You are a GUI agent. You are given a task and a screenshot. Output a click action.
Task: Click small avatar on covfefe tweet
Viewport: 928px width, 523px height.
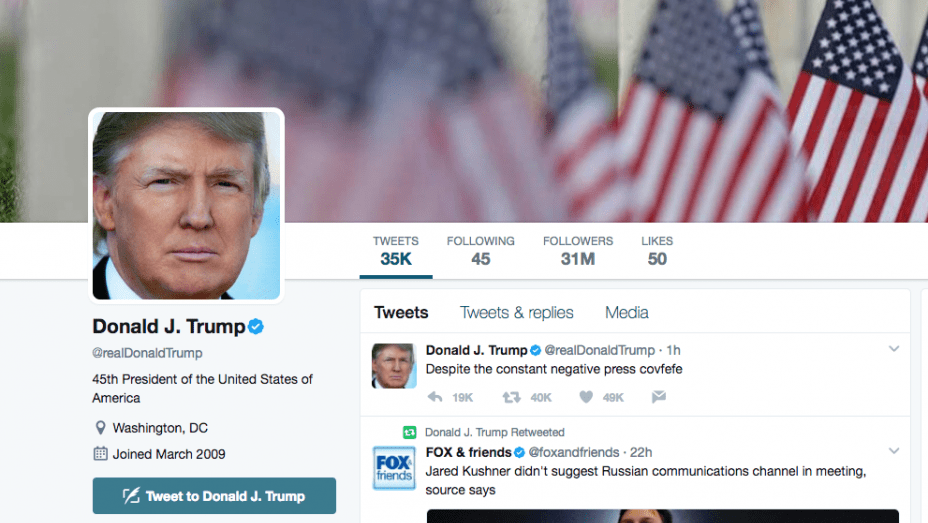pyautogui.click(x=394, y=366)
